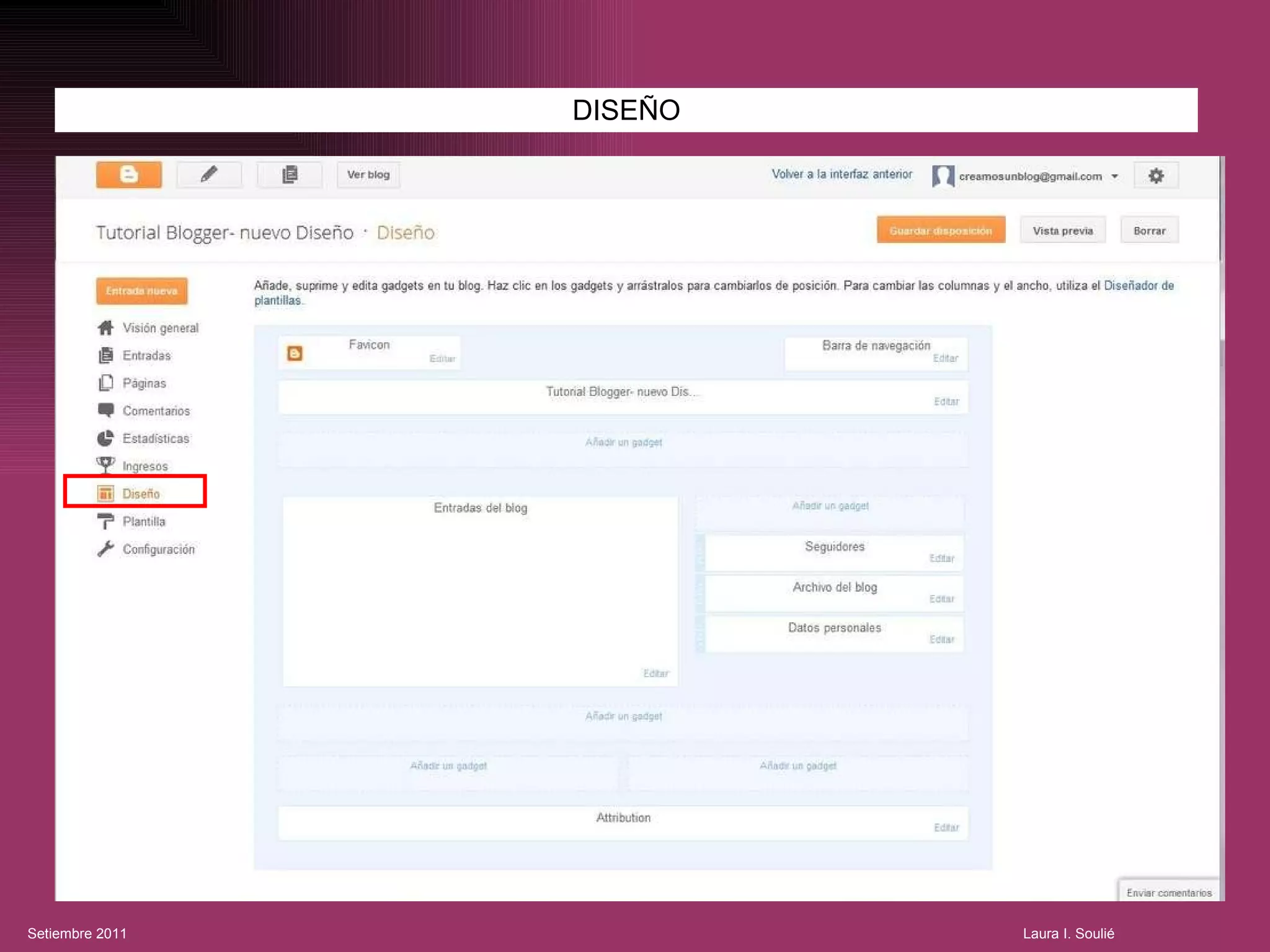The image size is (1270, 952).
Task: Click the pencil new post icon
Action: [209, 175]
